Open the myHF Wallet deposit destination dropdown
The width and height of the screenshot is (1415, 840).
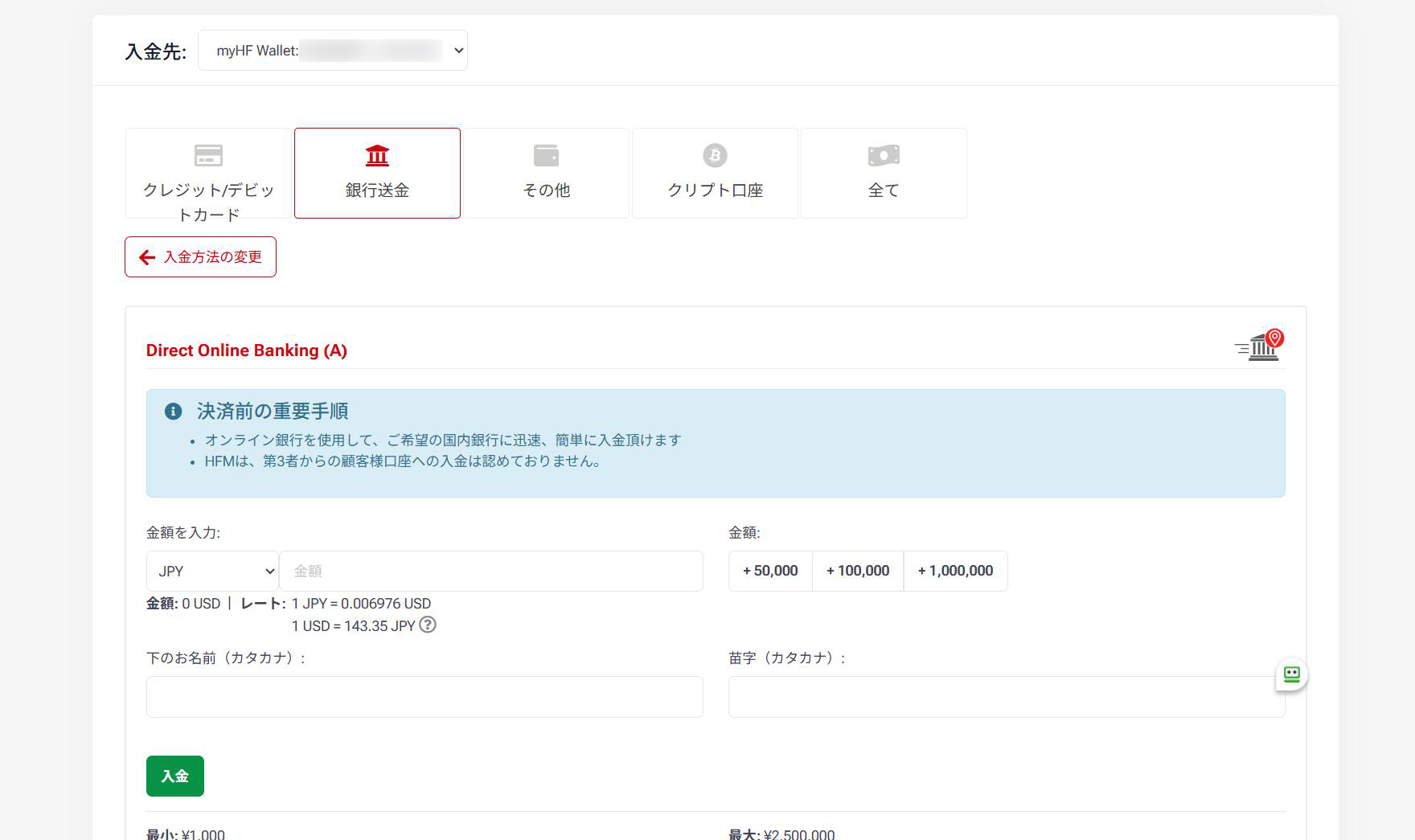click(332, 51)
